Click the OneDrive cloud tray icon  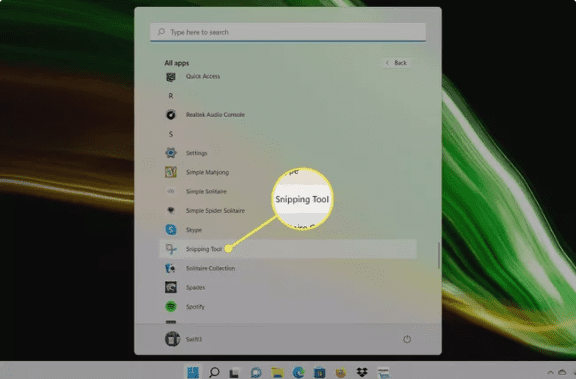[x=562, y=372]
